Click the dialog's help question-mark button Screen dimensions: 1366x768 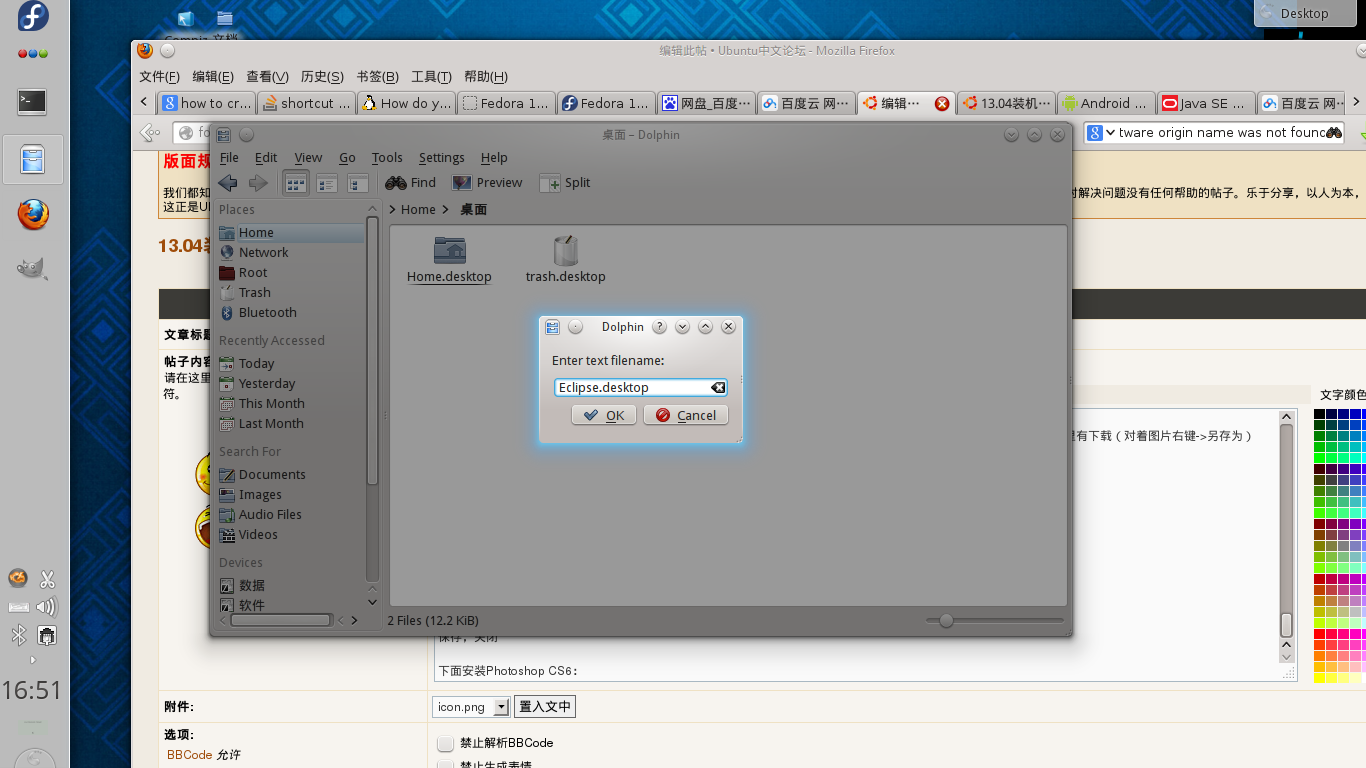[x=659, y=327]
